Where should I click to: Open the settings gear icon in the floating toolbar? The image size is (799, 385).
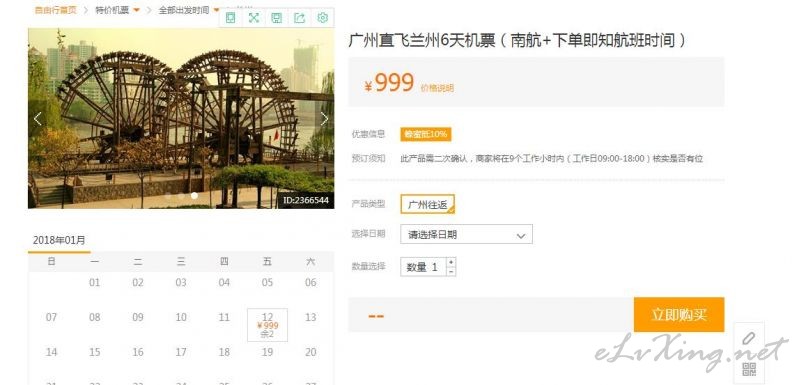(323, 18)
